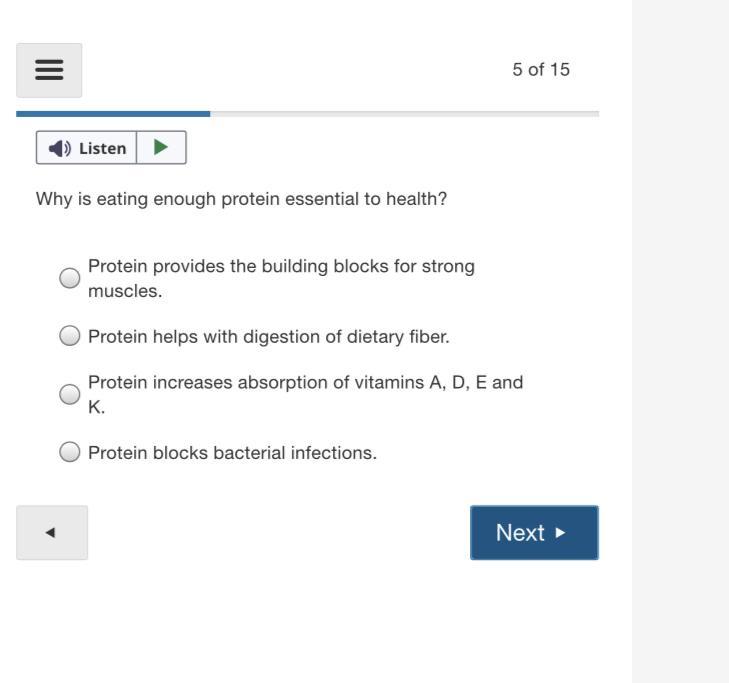Go back using the left arrow button
This screenshot has width=729, height=683.
tap(51, 532)
